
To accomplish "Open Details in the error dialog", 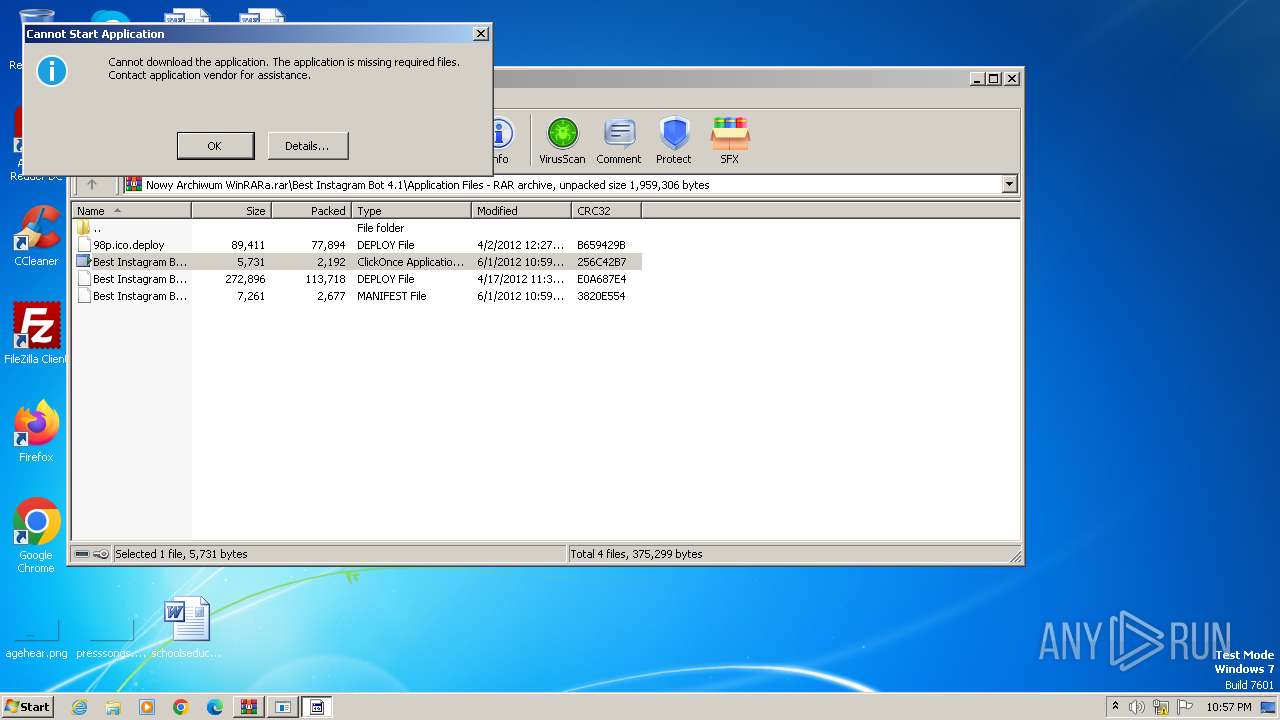I will pyautogui.click(x=307, y=146).
